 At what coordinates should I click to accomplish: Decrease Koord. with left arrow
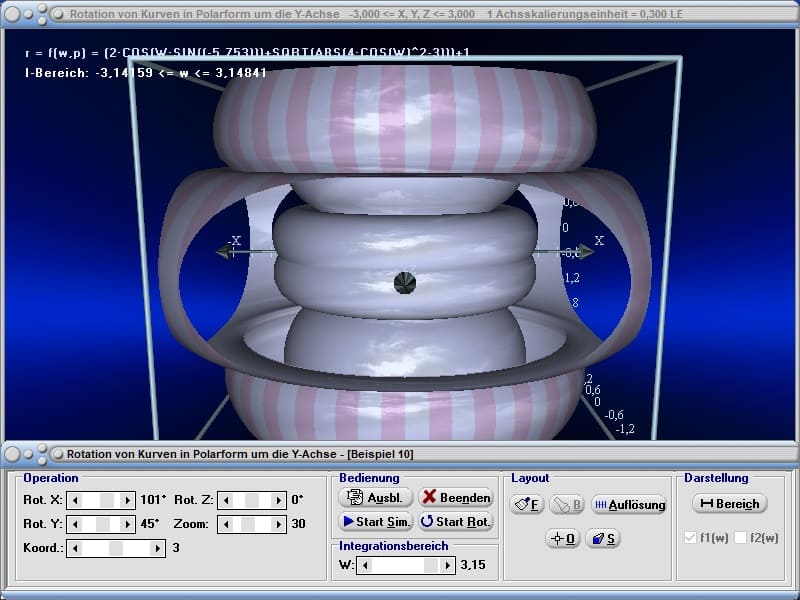[x=75, y=548]
